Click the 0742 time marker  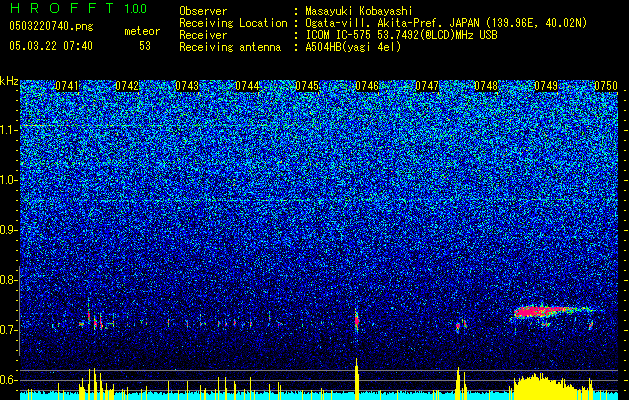click(x=127, y=86)
